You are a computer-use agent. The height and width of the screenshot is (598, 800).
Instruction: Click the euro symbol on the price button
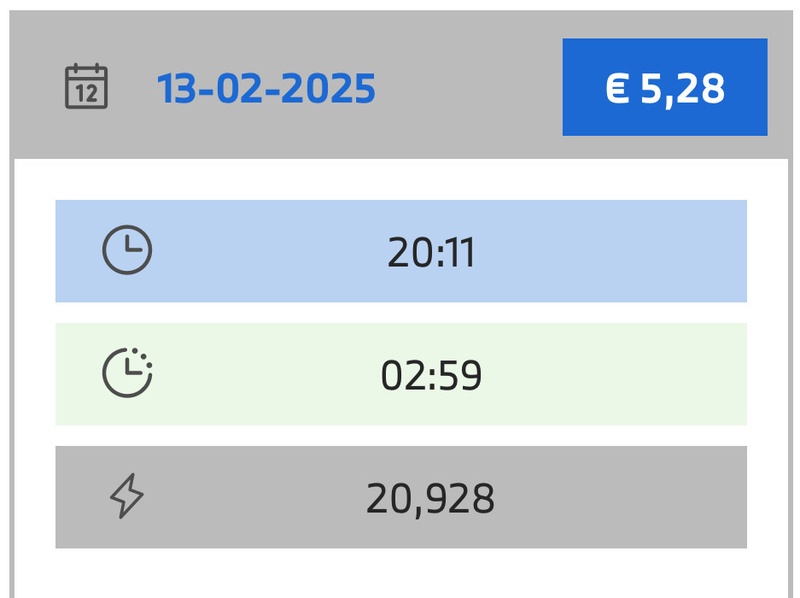[617, 89]
